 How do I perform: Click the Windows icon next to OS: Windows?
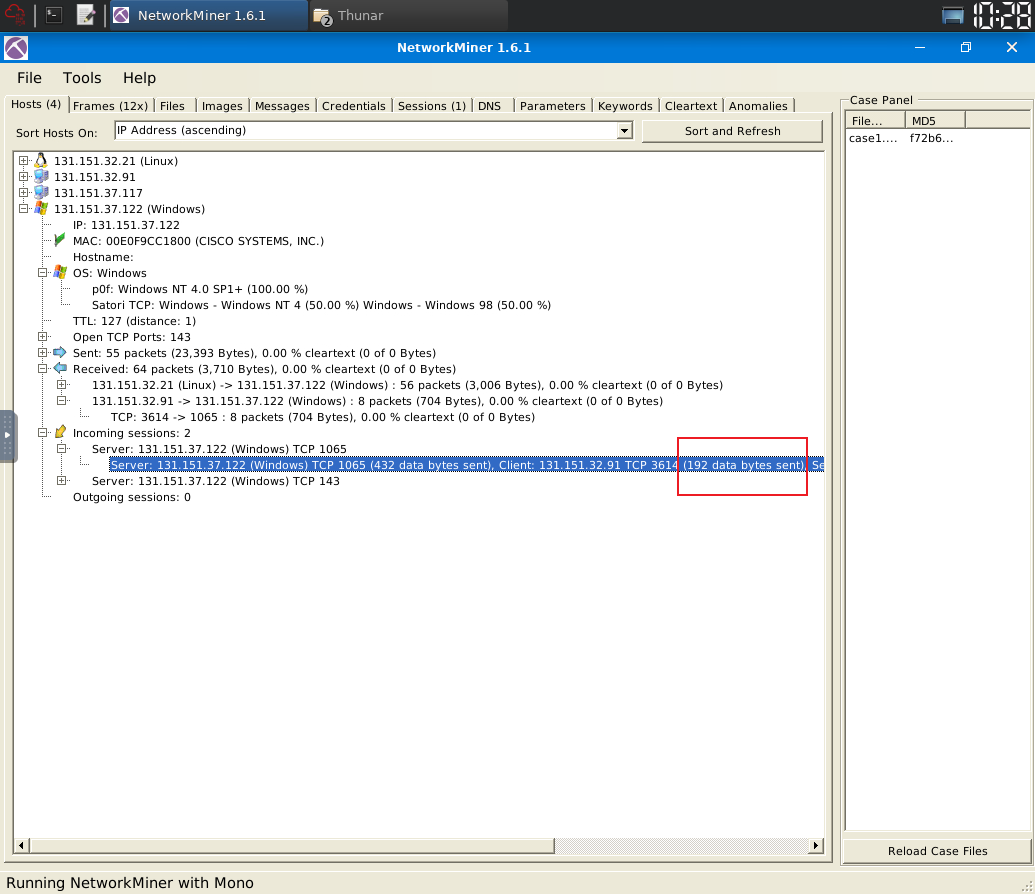pos(60,272)
